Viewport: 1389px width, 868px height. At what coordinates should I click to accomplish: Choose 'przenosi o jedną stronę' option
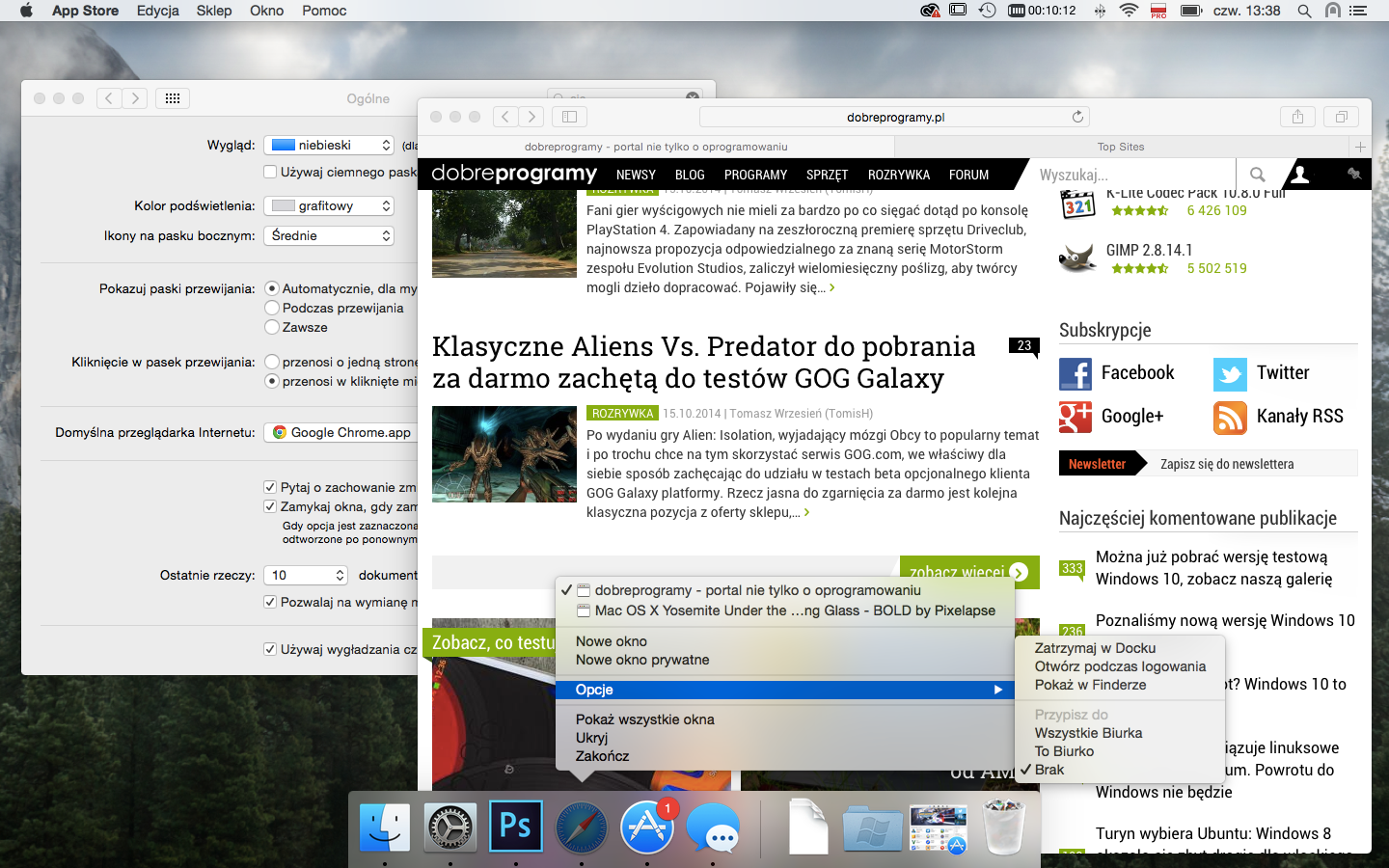point(272,362)
